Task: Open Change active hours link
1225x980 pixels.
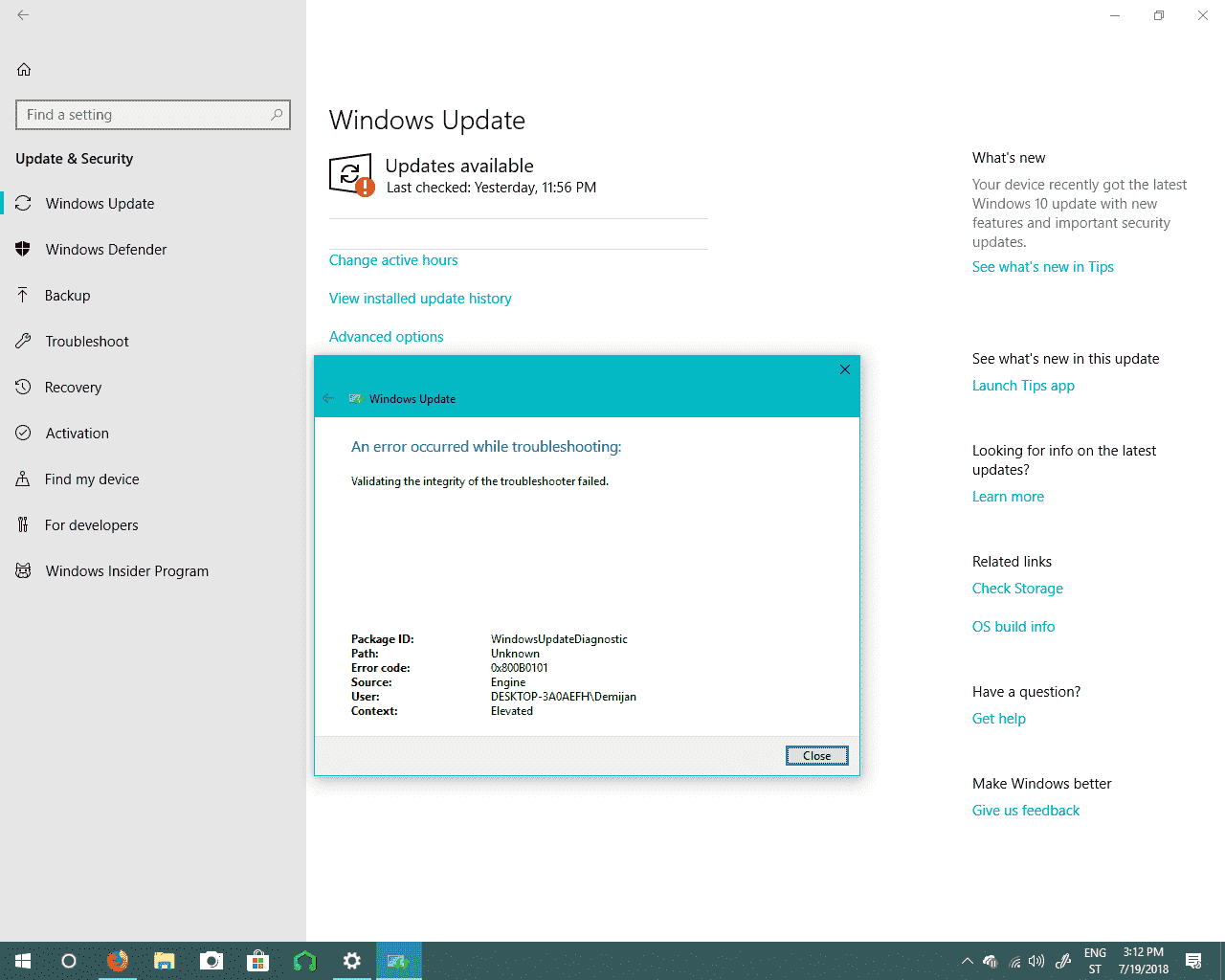Action: pyautogui.click(x=393, y=260)
